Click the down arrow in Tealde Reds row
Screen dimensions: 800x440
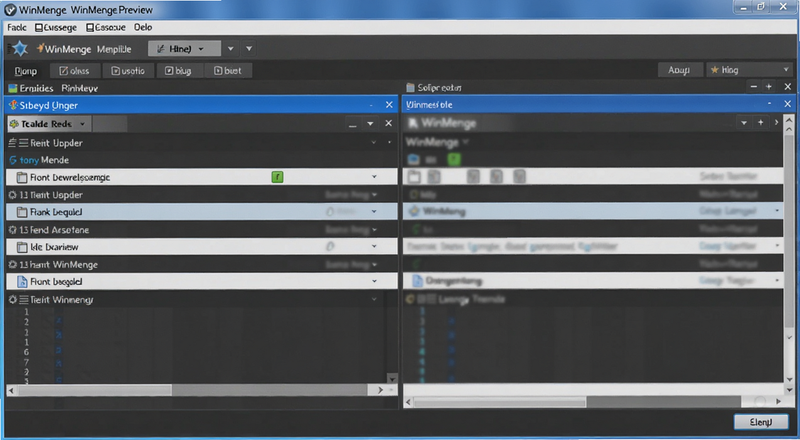[370, 124]
